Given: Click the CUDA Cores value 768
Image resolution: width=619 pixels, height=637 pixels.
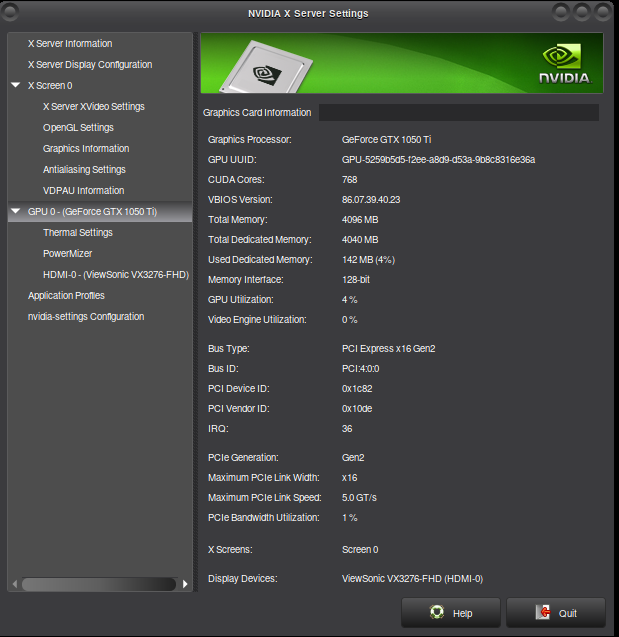Looking at the screenshot, I should click(349, 180).
